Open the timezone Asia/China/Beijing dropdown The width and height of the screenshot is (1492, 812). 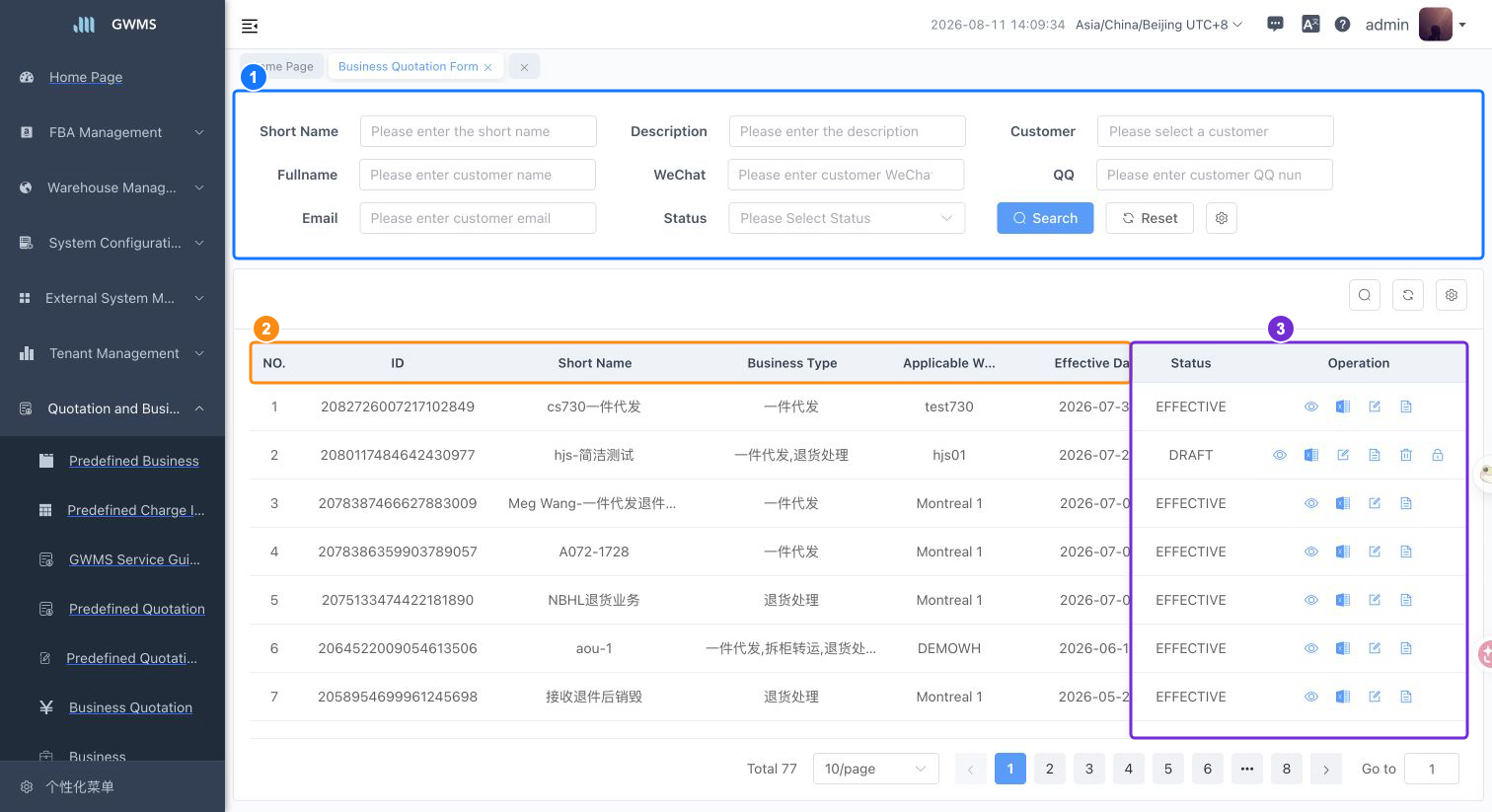[1158, 25]
